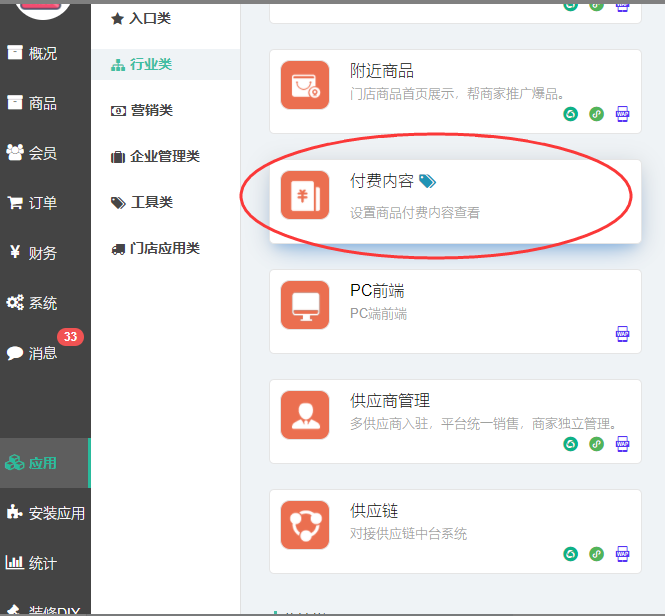The image size is (665, 616).
Task: Click the green link icon on 附近商品 card
Action: [x=596, y=114]
